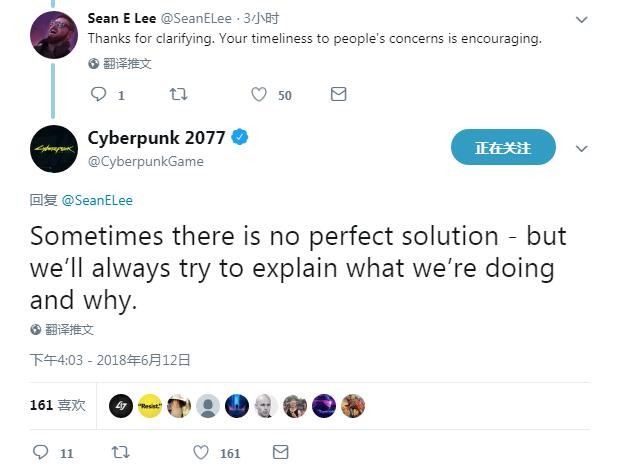Retweet the Cyberpunk 2077 tweet

120,452
